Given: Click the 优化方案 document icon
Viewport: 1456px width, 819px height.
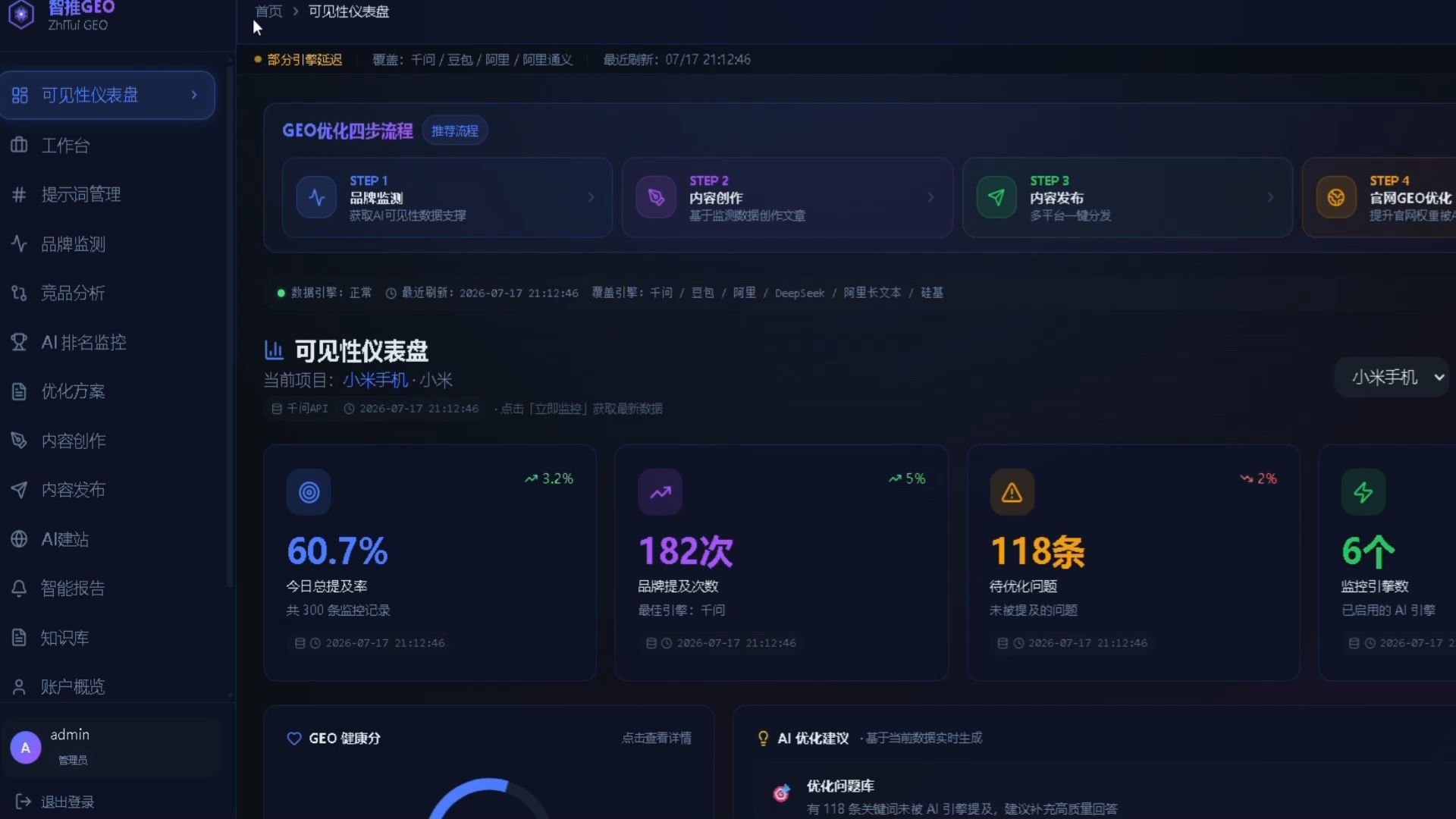Looking at the screenshot, I should 19,391.
